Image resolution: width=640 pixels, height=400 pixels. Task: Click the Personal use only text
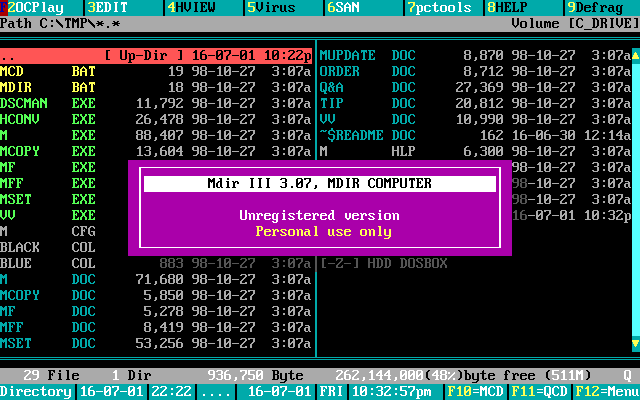tap(324, 231)
